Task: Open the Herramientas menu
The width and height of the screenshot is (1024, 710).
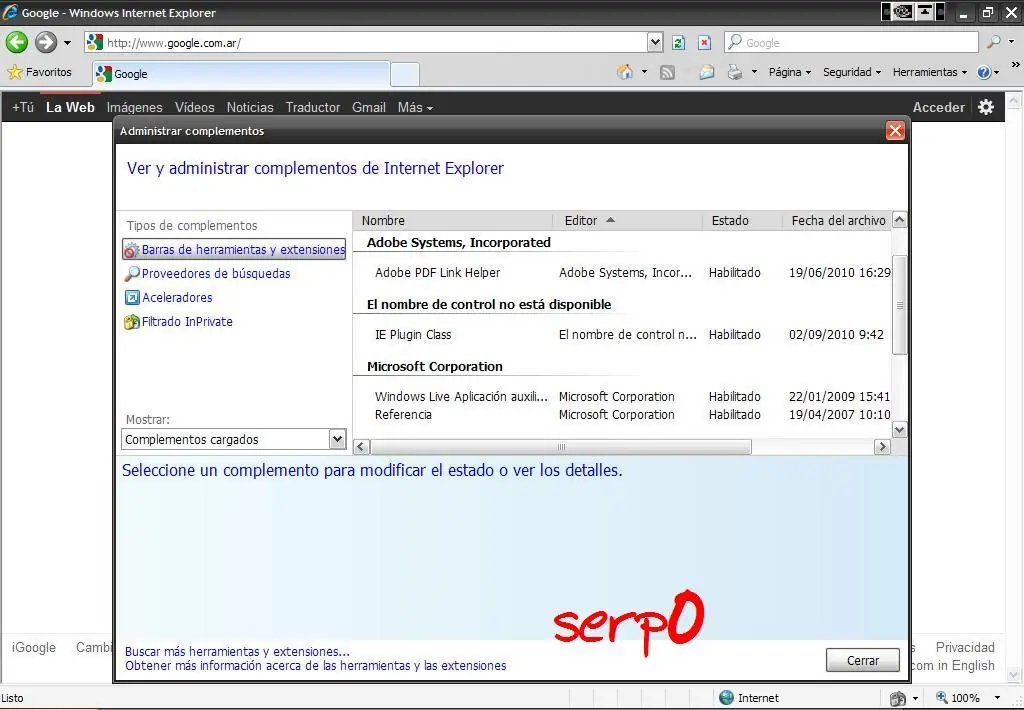Action: coord(929,72)
